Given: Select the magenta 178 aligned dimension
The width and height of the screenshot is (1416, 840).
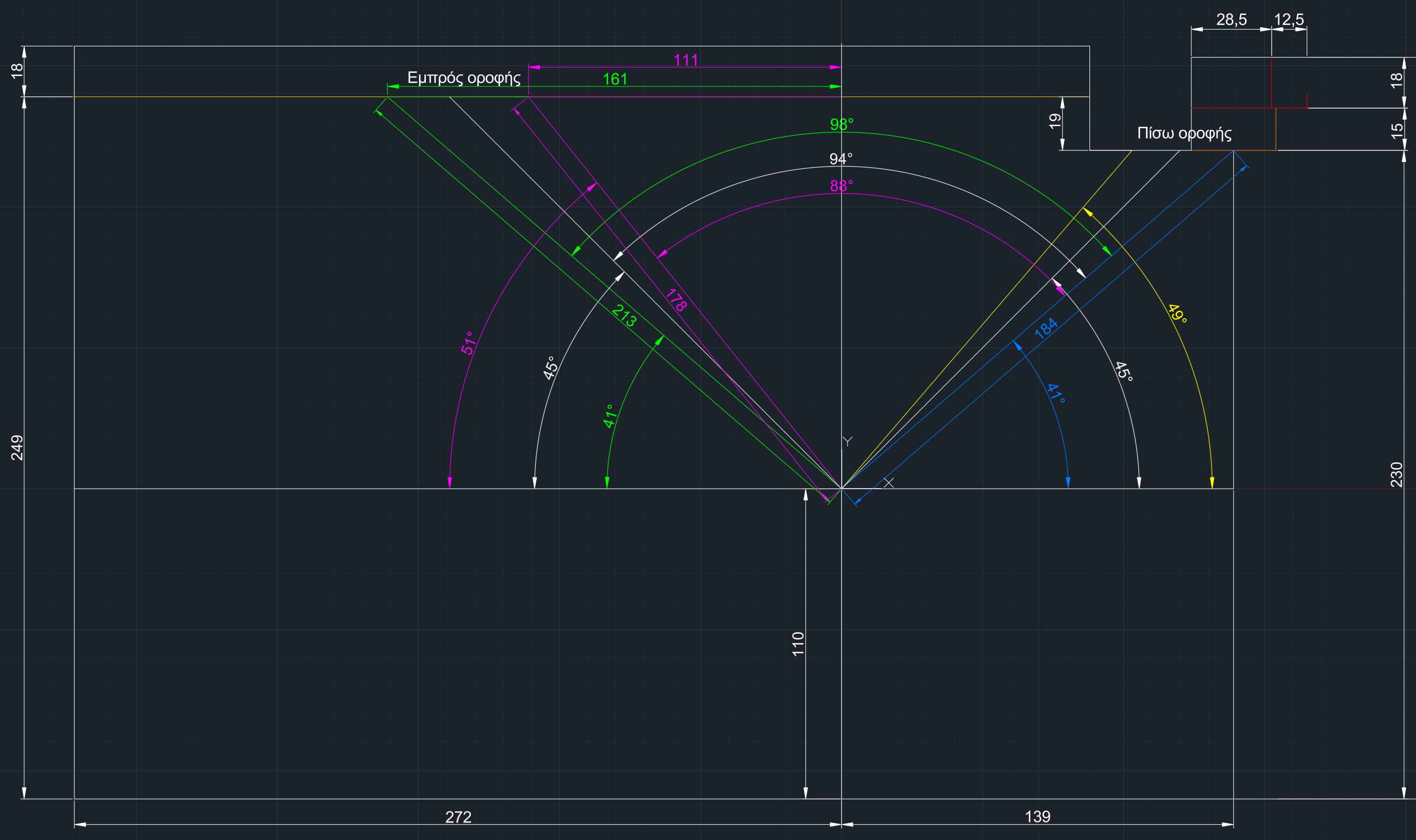Looking at the screenshot, I should 676,300.
